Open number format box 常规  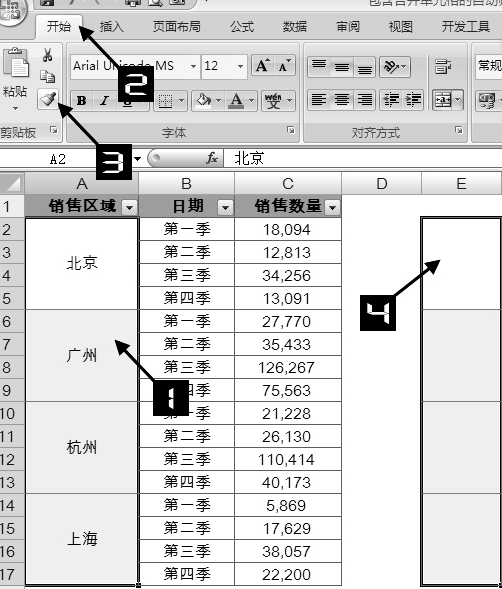[x=488, y=66]
